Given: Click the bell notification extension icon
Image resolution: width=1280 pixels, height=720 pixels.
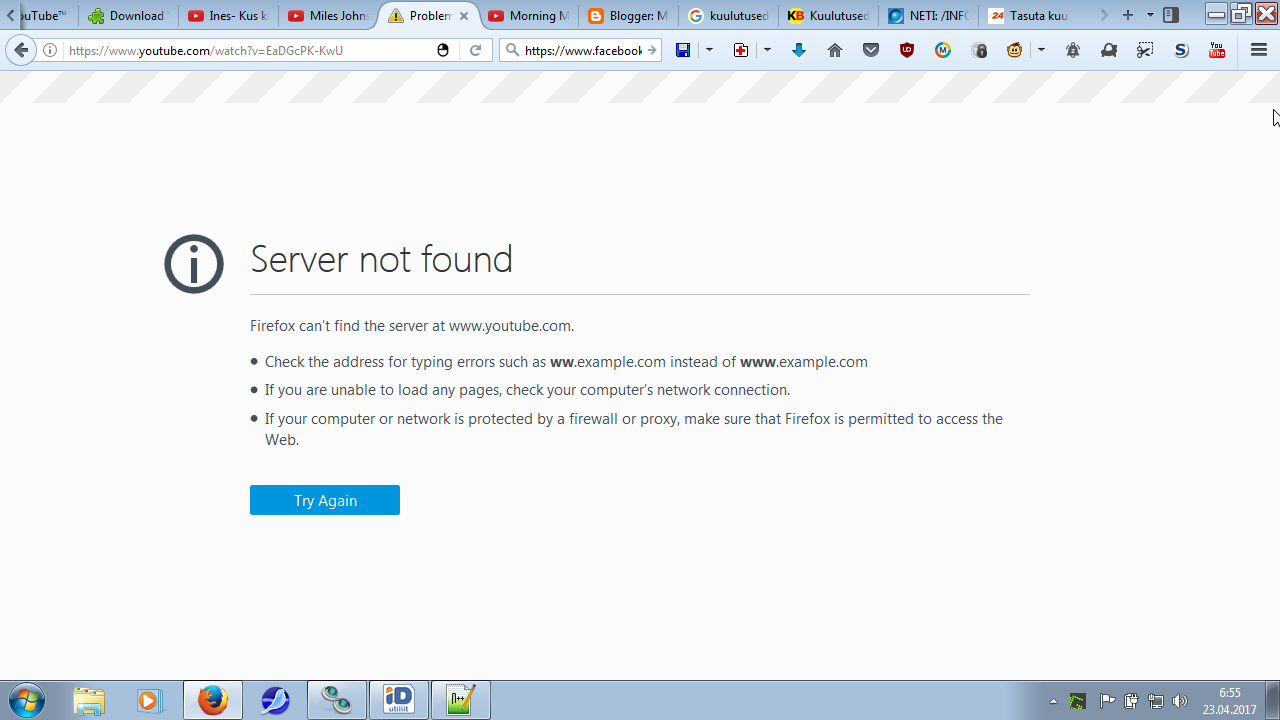Looking at the screenshot, I should (1073, 50).
